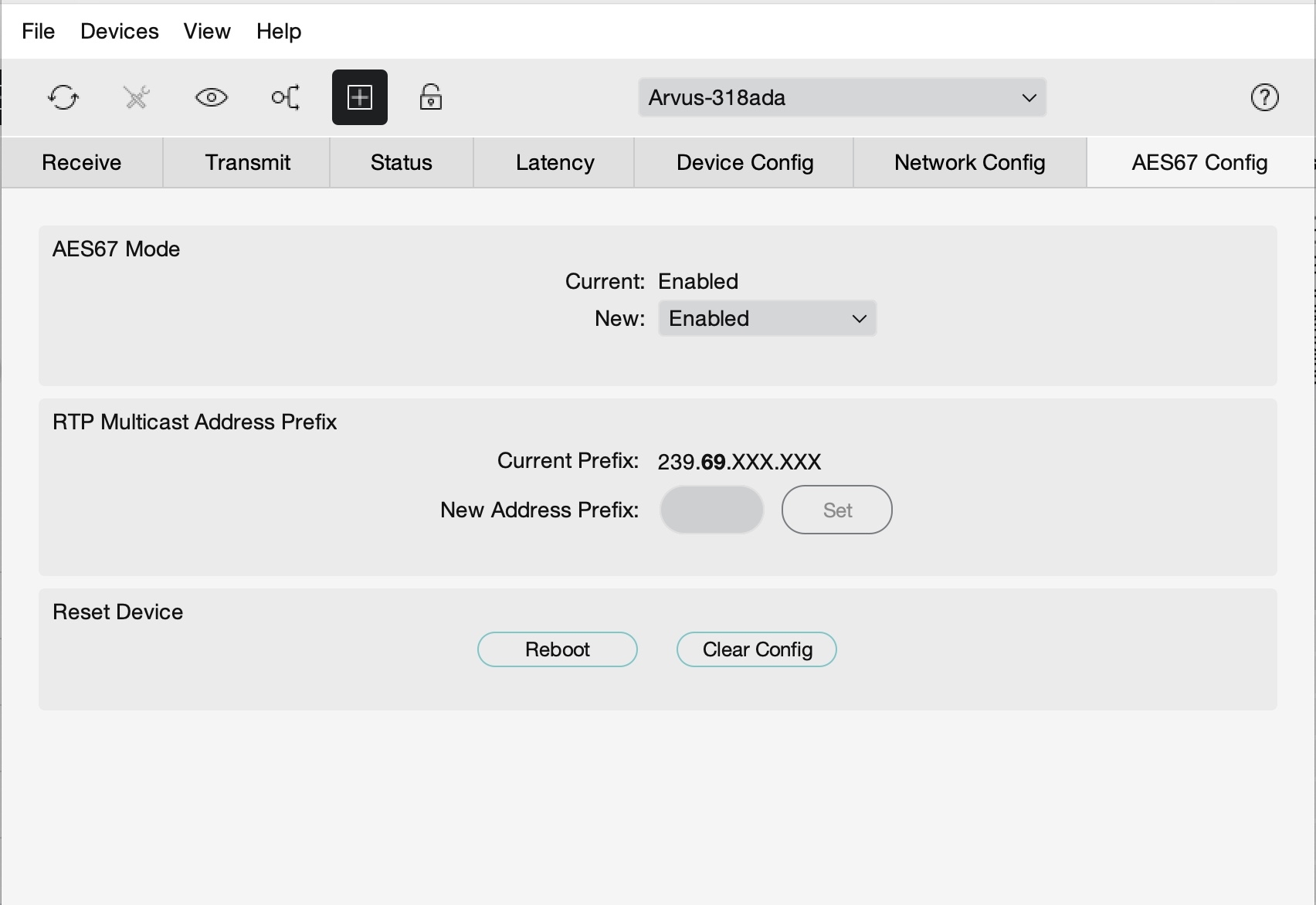Go to the Latency tab
This screenshot has width=1316, height=905.
coord(555,163)
